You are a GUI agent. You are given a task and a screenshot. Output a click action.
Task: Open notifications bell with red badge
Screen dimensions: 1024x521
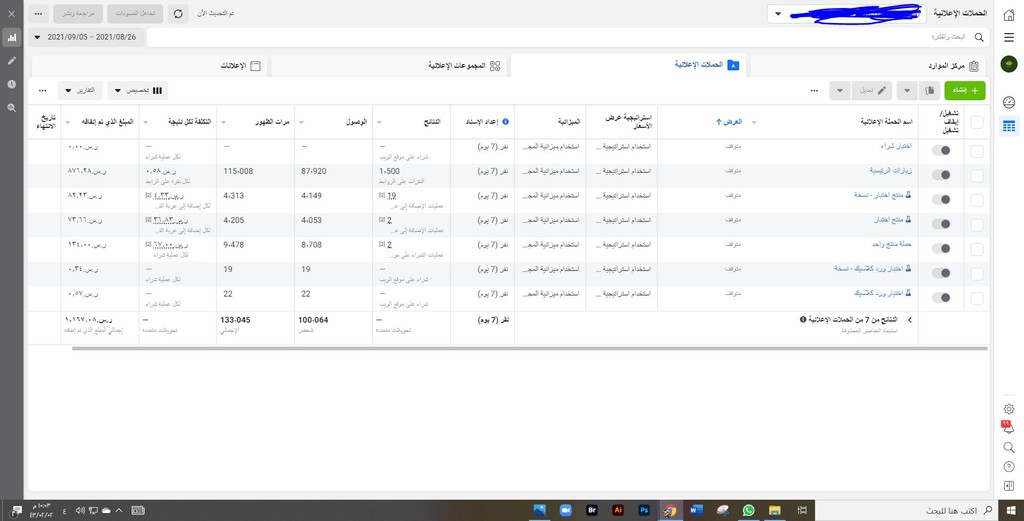pos(1008,428)
